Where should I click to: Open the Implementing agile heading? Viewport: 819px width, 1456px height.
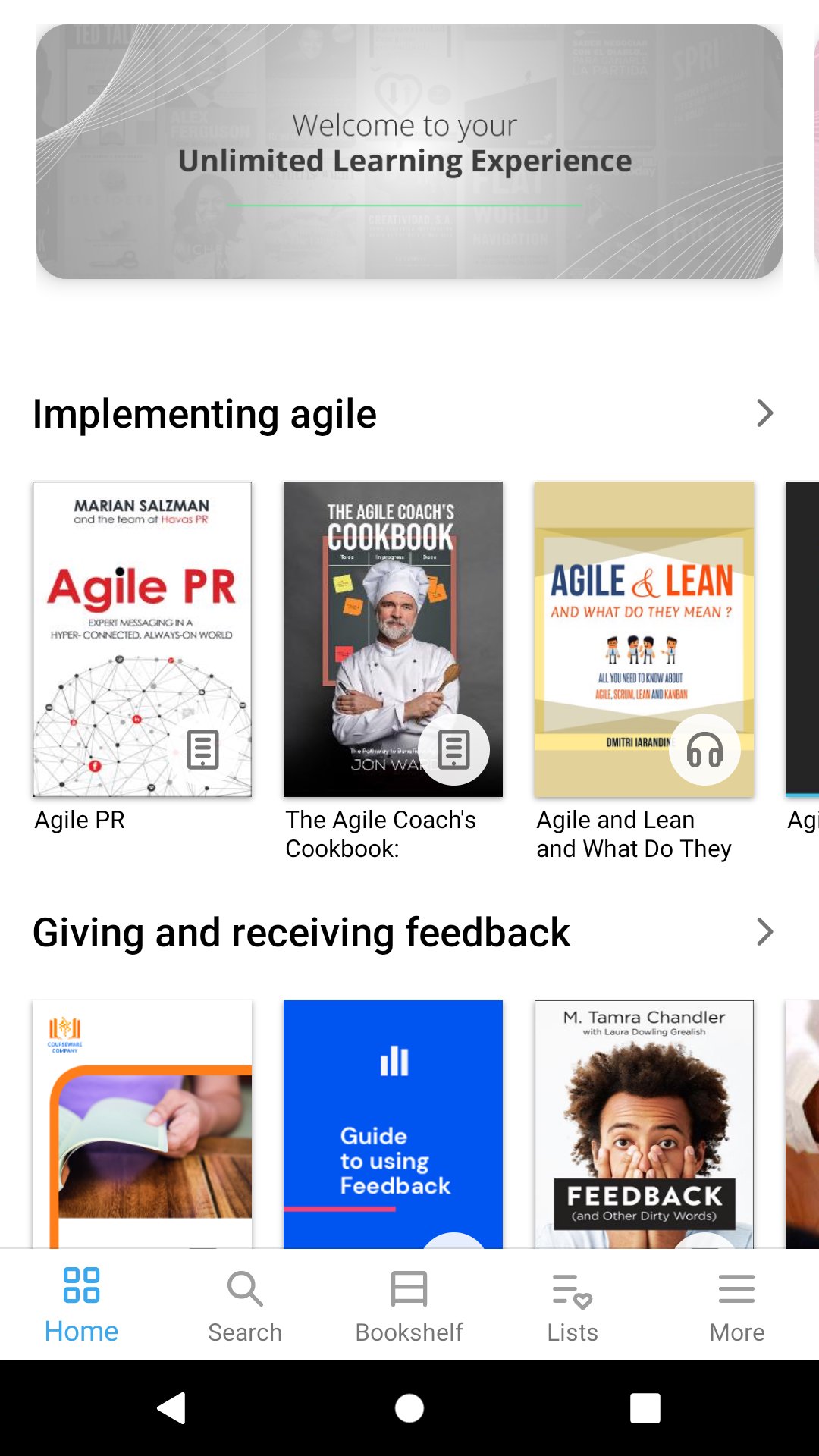pyautogui.click(x=205, y=414)
